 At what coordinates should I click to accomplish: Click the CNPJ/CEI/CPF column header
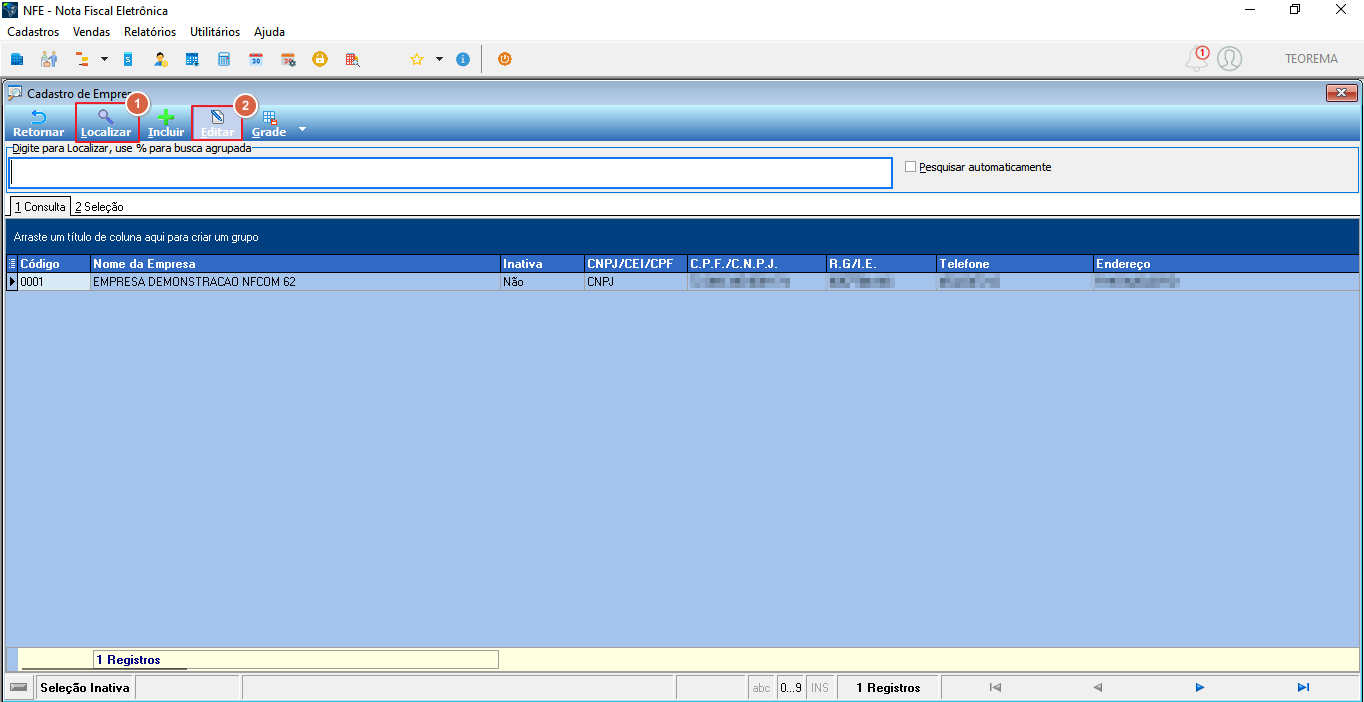point(636,264)
